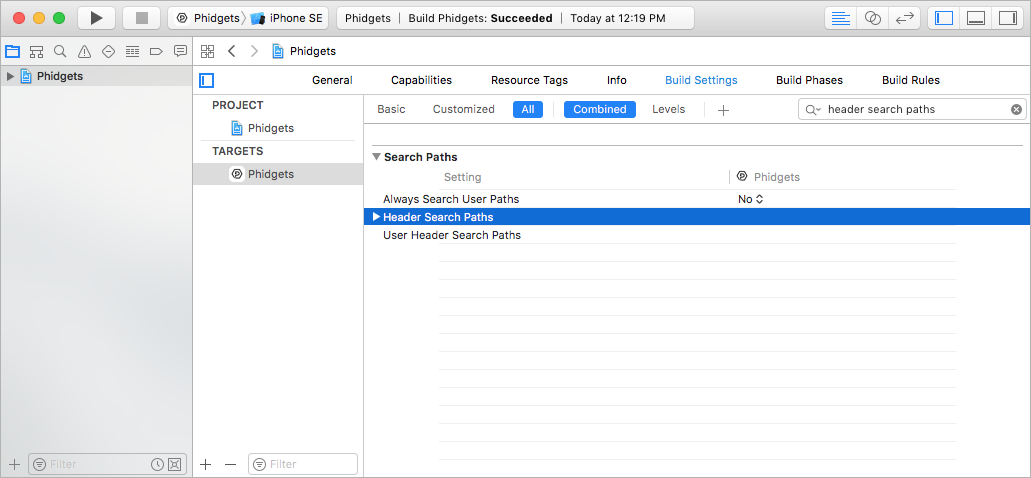Open the Test navigator diamond icon

pyautogui.click(x=108, y=51)
